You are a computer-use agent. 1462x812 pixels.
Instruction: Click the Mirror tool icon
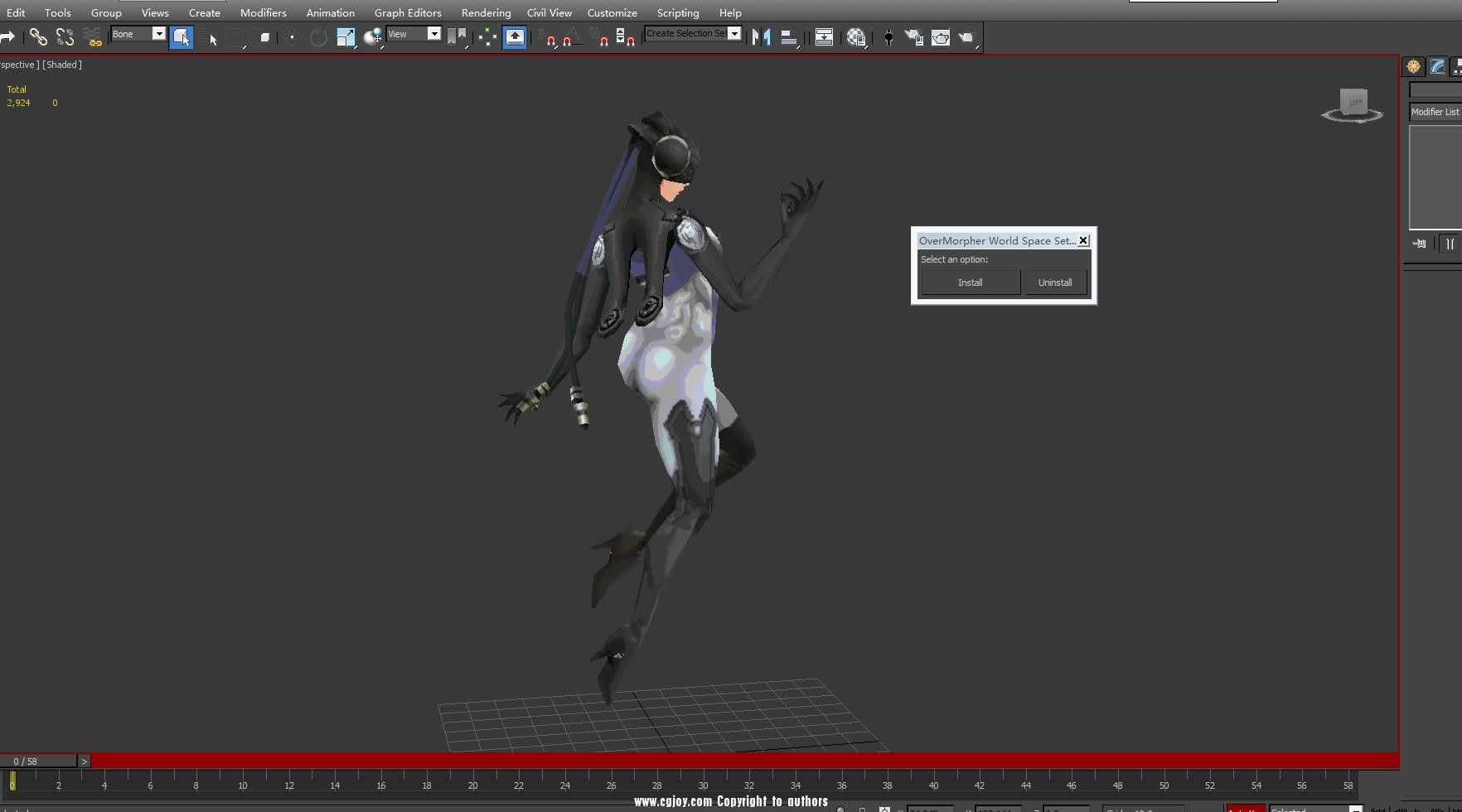click(x=761, y=37)
